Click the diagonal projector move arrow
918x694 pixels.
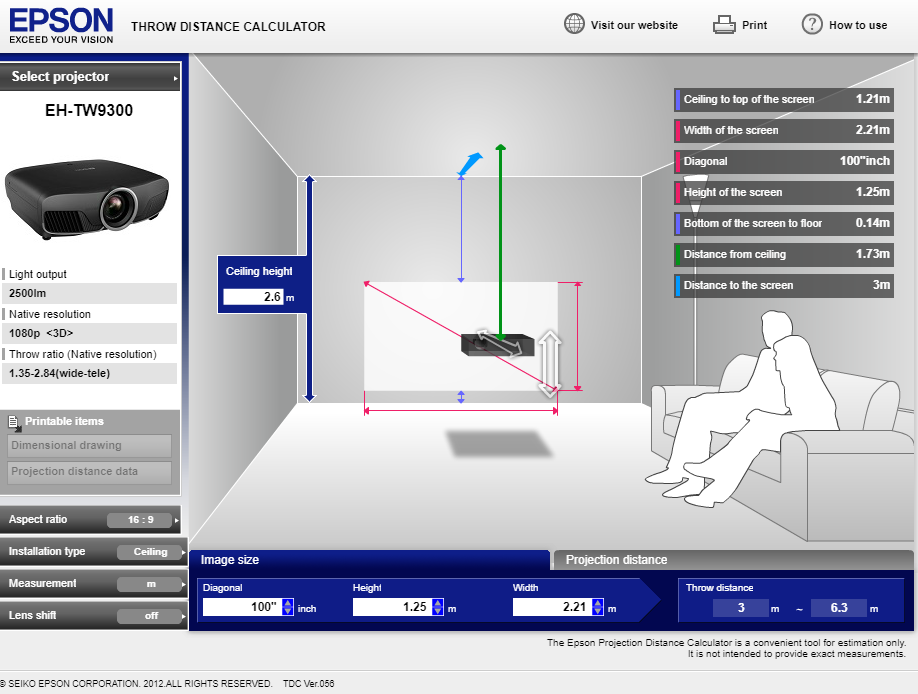499,343
